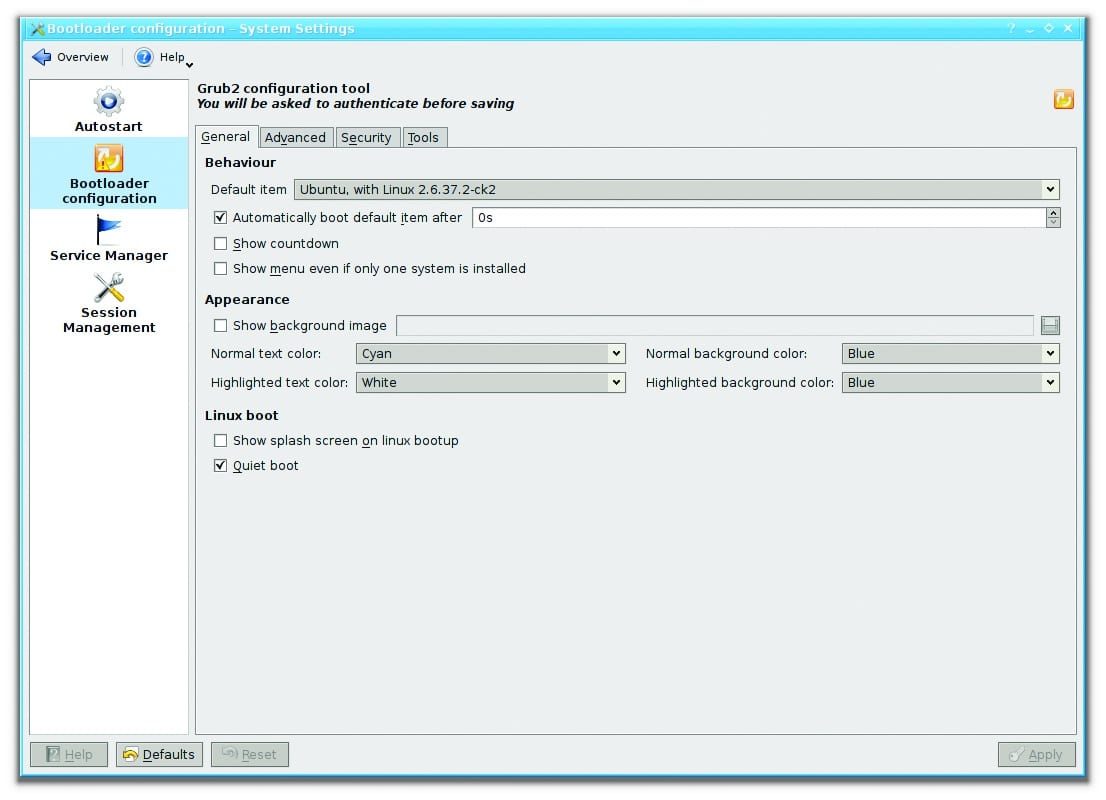The height and width of the screenshot is (800, 1106).
Task: Click the Overview back arrow icon
Action: [42, 57]
